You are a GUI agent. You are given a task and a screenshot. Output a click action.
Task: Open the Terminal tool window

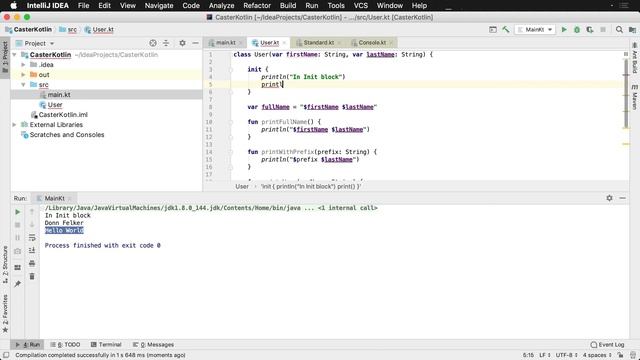(106, 344)
